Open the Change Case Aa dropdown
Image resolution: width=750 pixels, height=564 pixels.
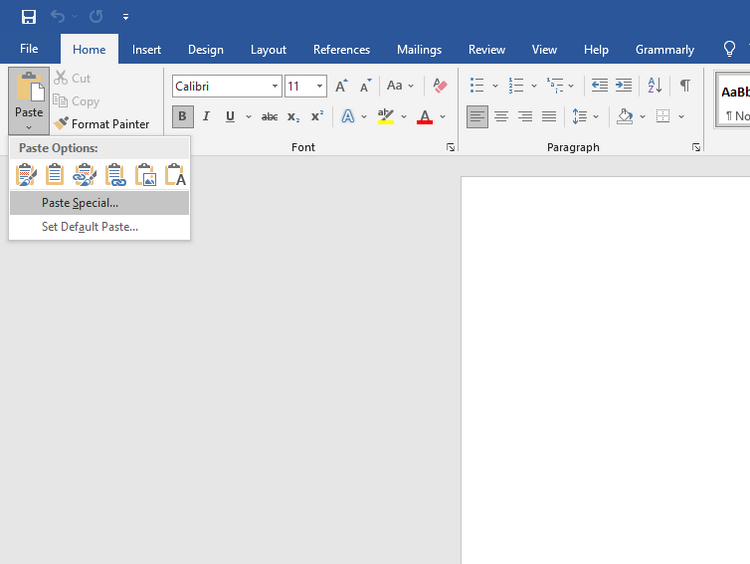(400, 86)
